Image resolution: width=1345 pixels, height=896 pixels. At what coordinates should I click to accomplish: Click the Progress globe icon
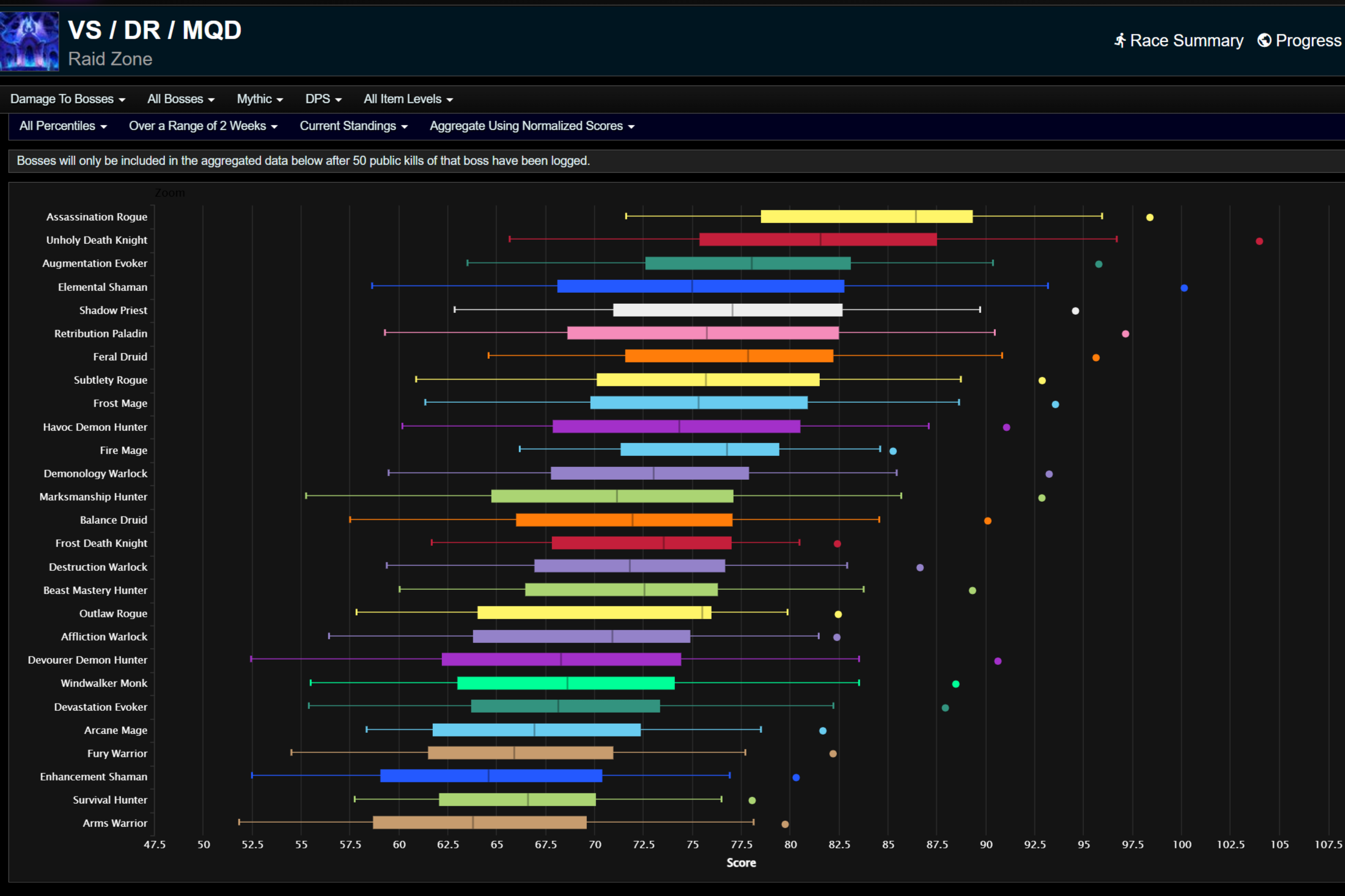(x=1264, y=40)
